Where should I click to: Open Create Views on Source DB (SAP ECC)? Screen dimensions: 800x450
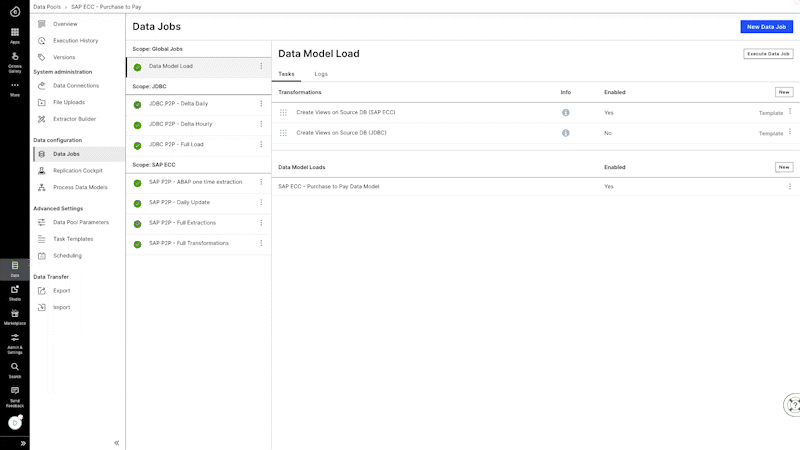coord(345,112)
